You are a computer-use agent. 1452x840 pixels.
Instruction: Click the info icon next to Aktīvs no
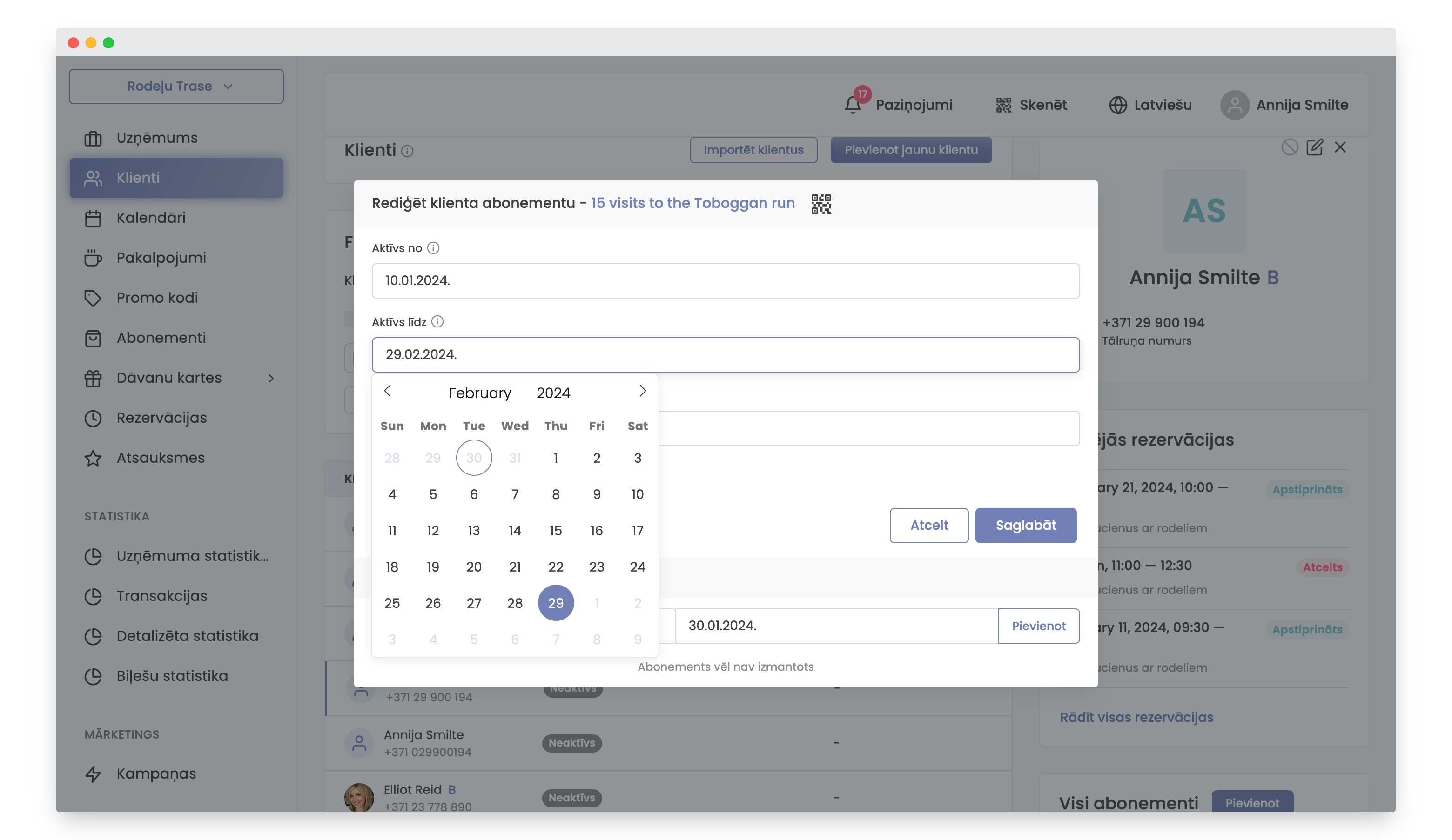point(433,248)
